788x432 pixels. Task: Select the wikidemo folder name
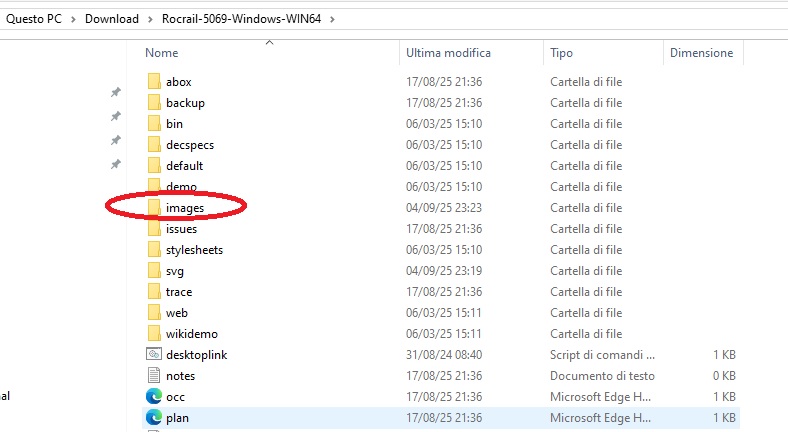point(191,334)
